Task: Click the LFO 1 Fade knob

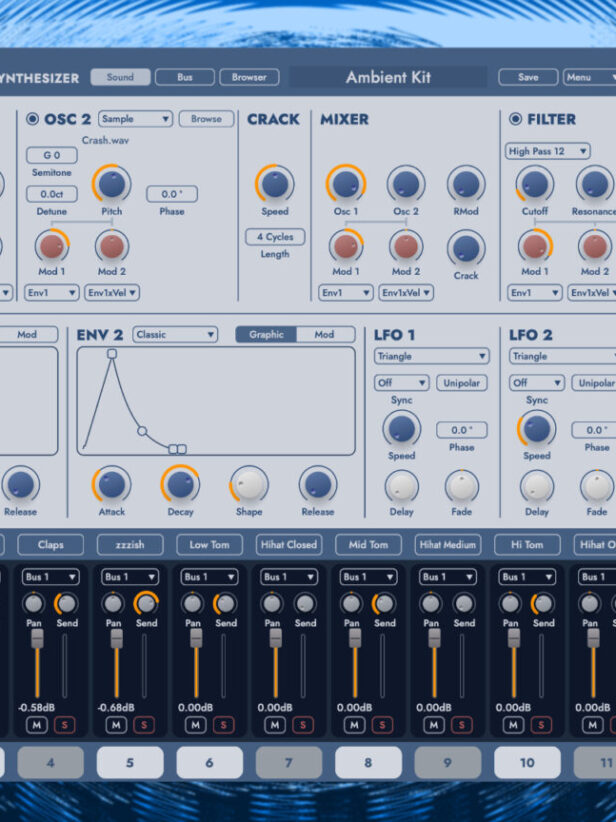Action: [461, 486]
